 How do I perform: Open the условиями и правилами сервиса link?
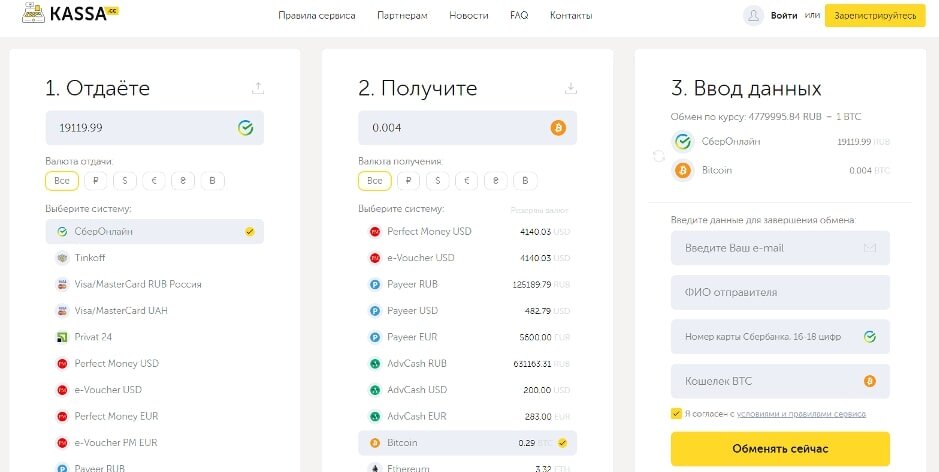pos(801,414)
